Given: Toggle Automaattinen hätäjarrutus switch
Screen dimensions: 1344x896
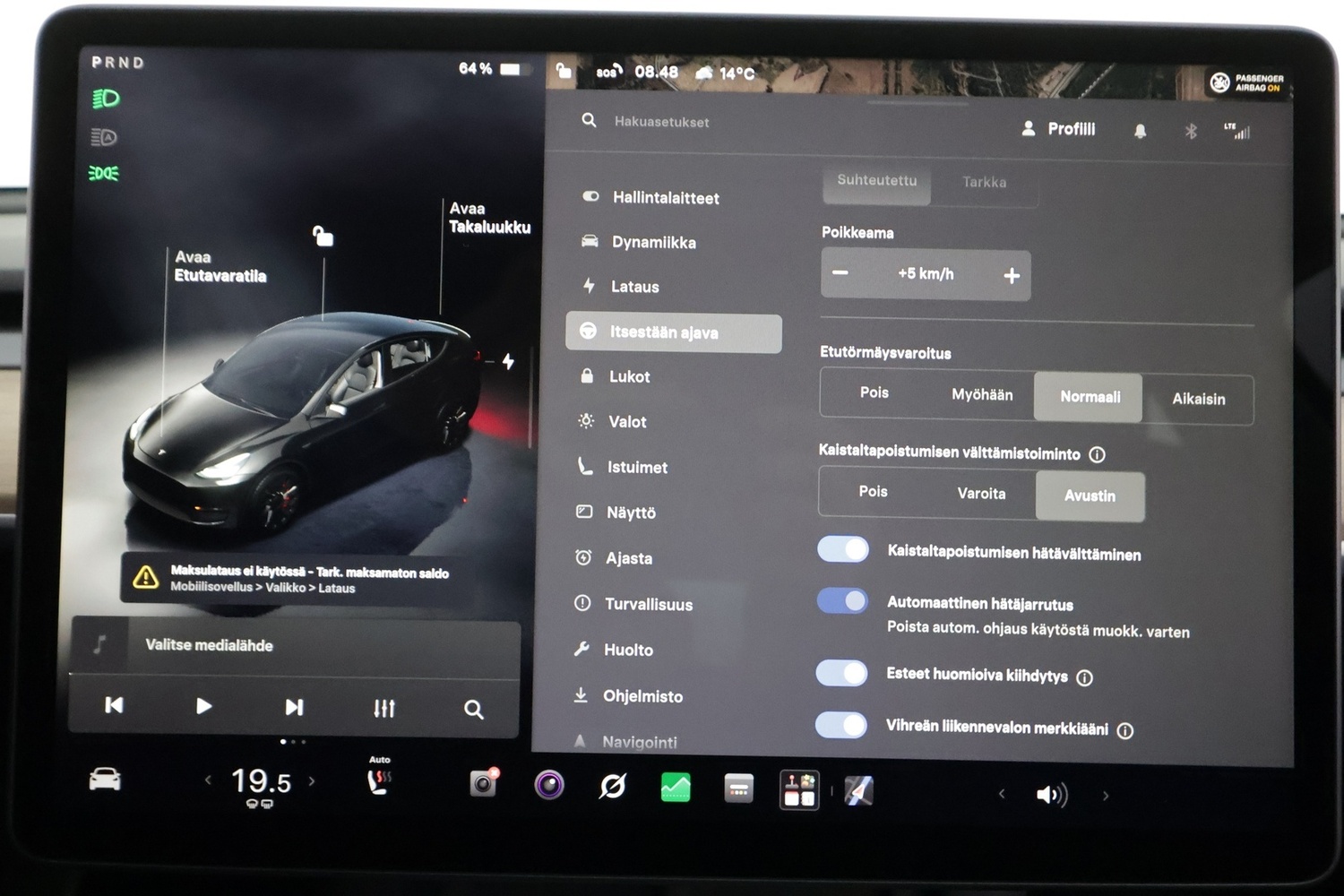Looking at the screenshot, I should pos(842,600).
